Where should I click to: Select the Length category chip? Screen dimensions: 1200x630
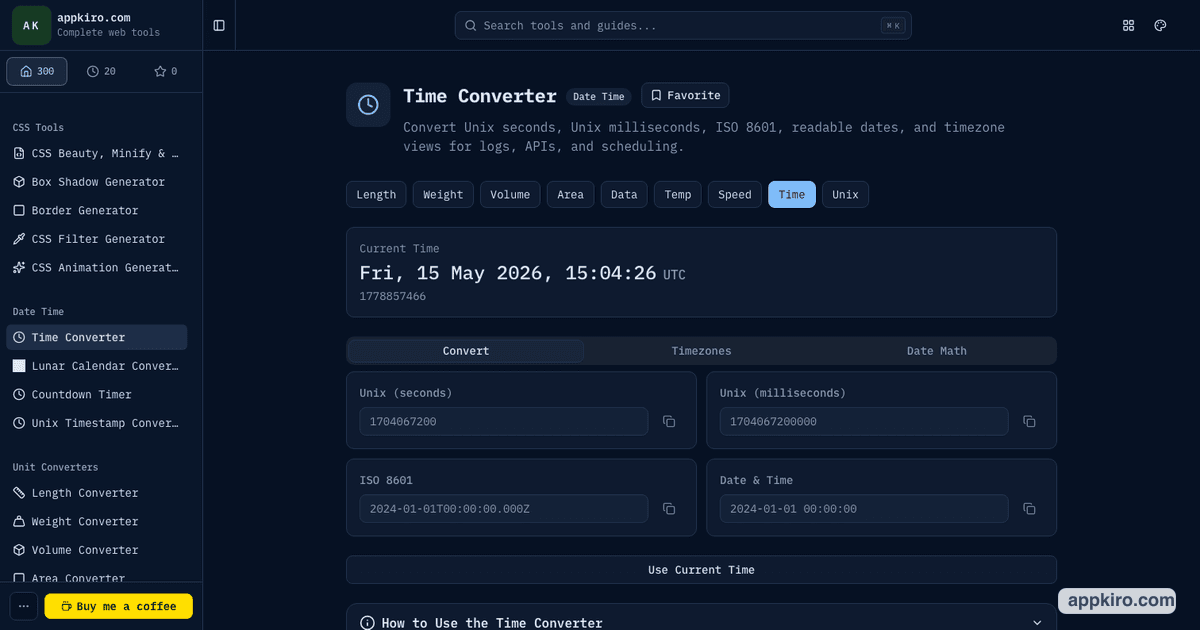click(376, 194)
